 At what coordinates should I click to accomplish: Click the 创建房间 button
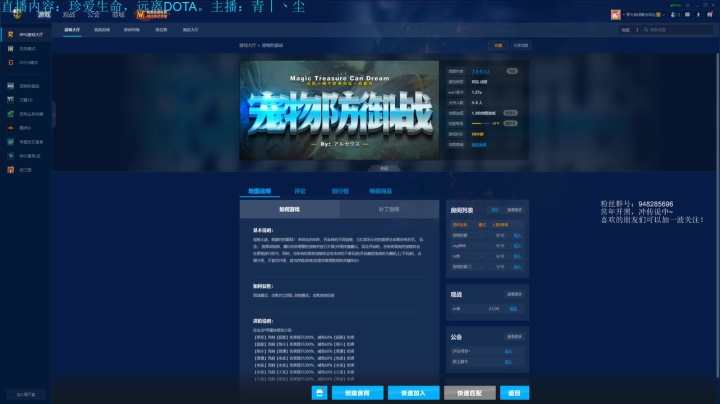(357, 393)
